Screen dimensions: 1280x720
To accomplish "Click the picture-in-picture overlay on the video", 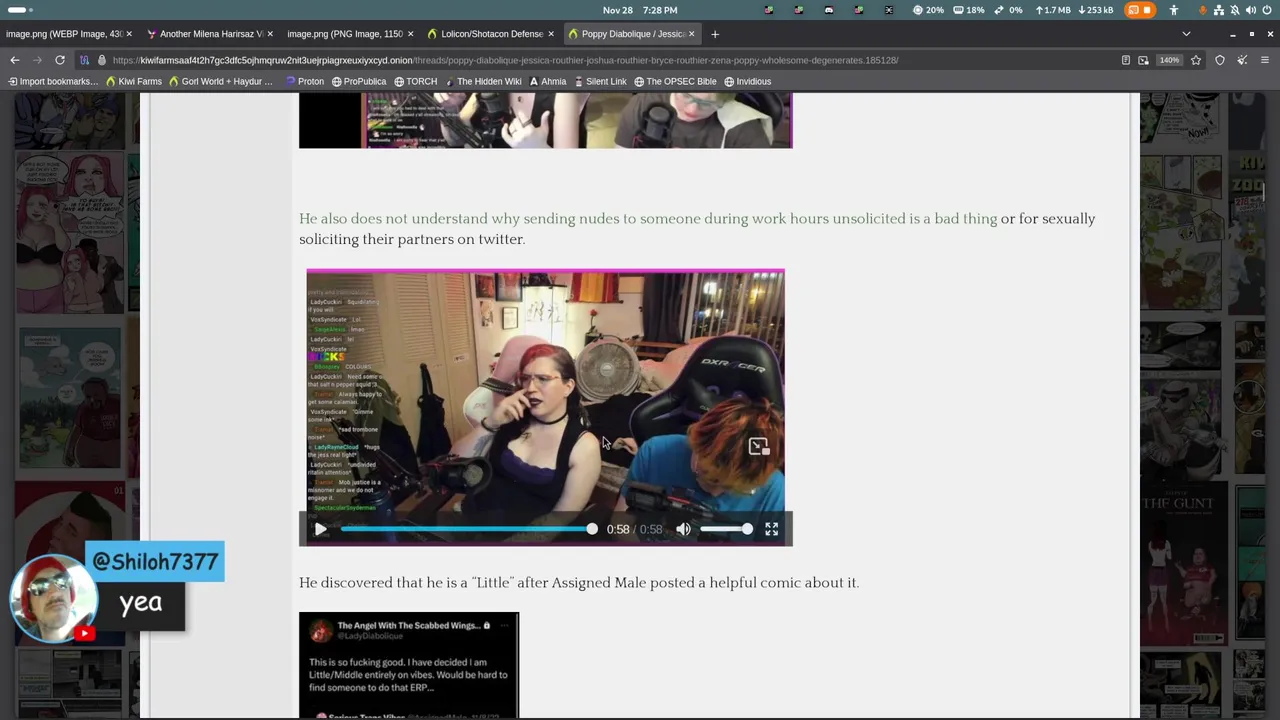I will pyautogui.click(x=758, y=446).
